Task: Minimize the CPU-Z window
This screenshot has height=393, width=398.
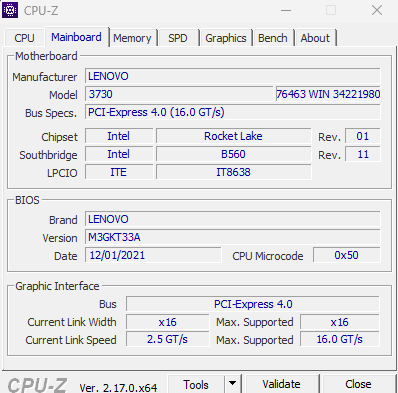Action: (x=286, y=10)
